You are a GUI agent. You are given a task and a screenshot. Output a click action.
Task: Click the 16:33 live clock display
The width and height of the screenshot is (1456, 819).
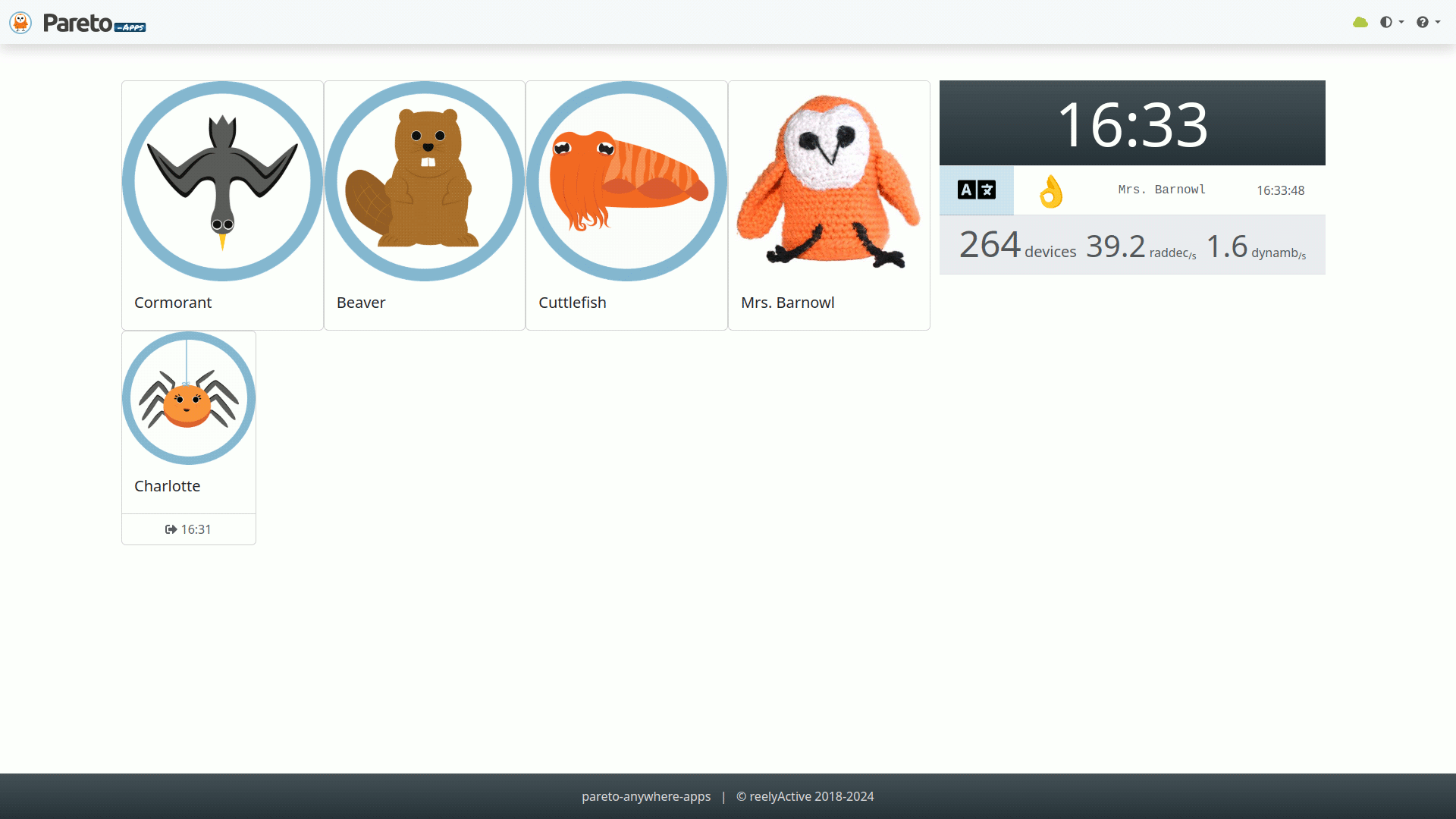tap(1132, 122)
